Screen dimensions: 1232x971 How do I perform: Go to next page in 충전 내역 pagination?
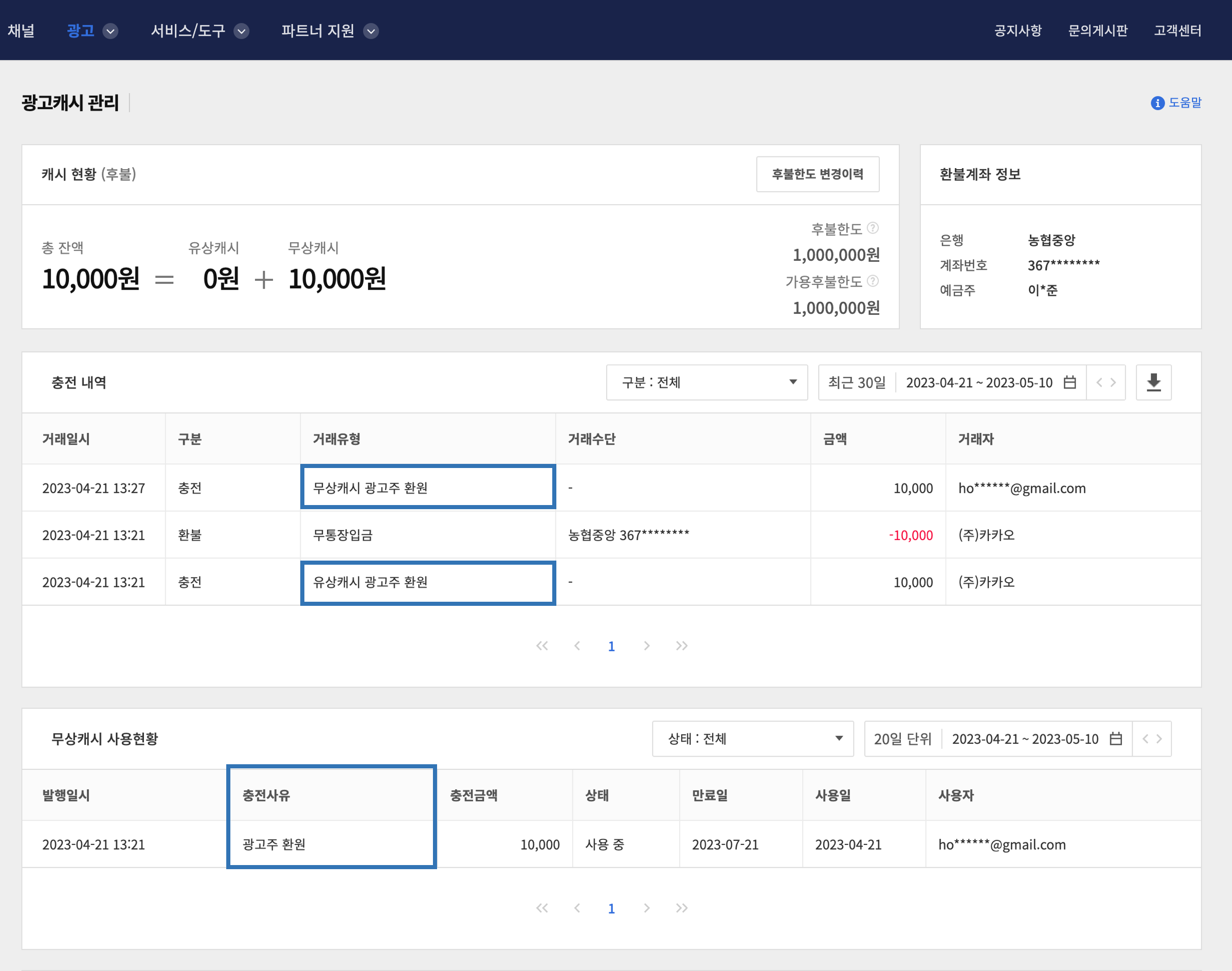pyautogui.click(x=647, y=646)
